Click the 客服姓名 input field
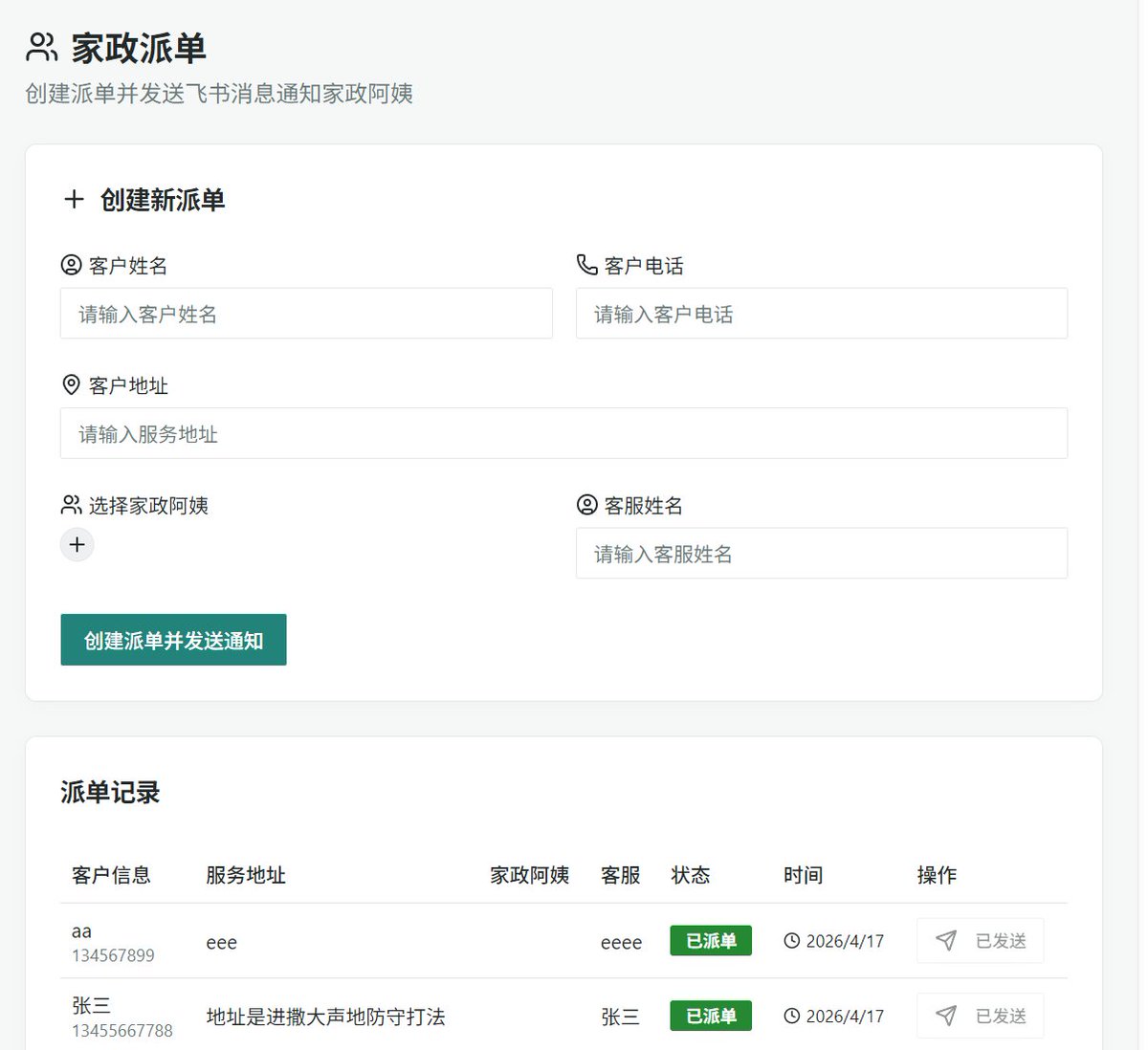Viewport: 1148px width, 1050px height. (821, 553)
